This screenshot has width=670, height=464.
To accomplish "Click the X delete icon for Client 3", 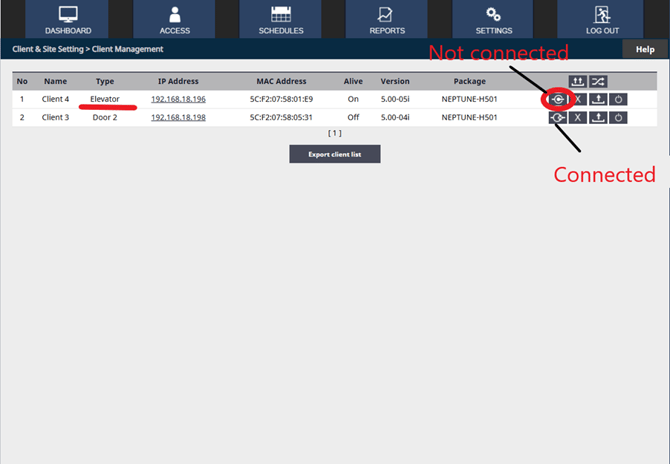I will pos(578,117).
